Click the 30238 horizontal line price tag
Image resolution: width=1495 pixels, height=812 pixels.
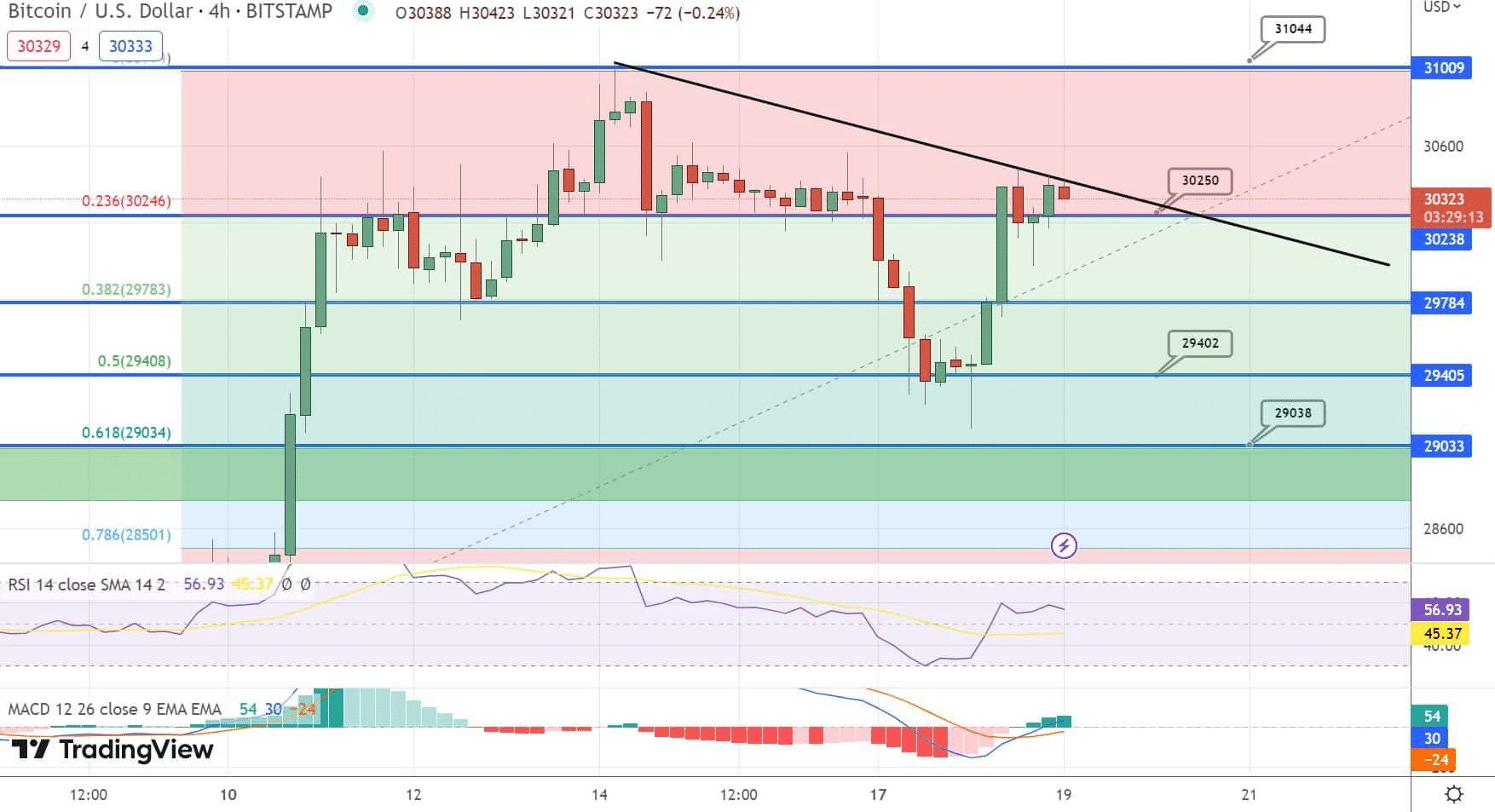1443,239
